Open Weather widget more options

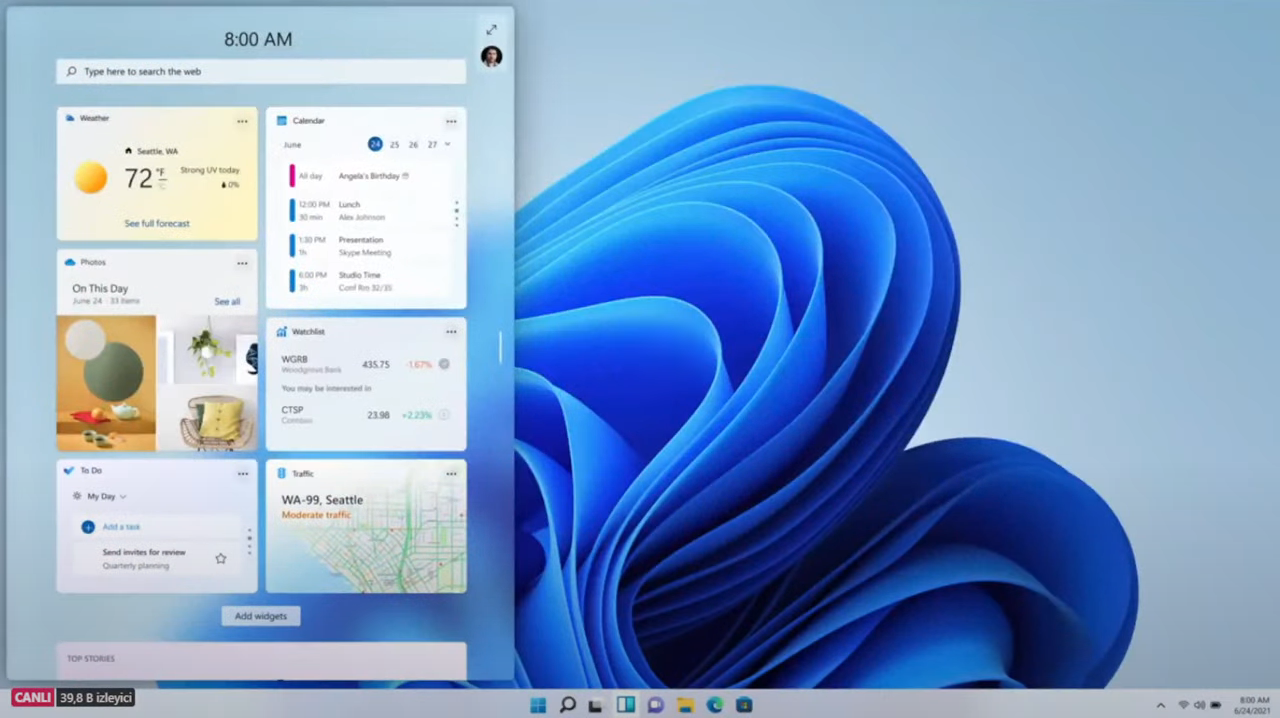pos(242,121)
